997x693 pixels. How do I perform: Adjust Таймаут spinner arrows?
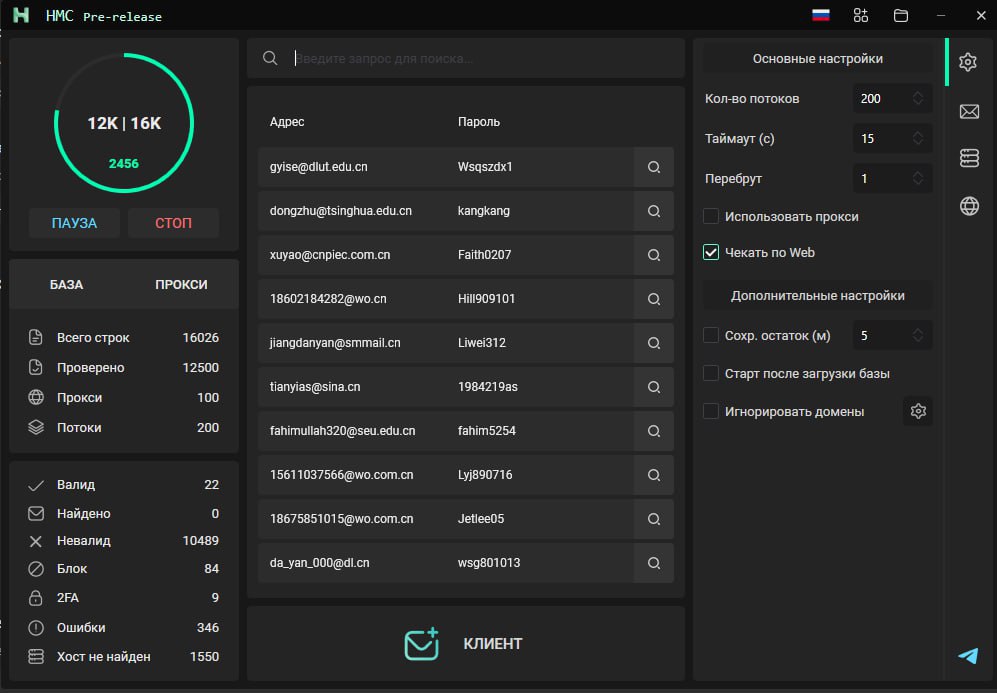918,138
